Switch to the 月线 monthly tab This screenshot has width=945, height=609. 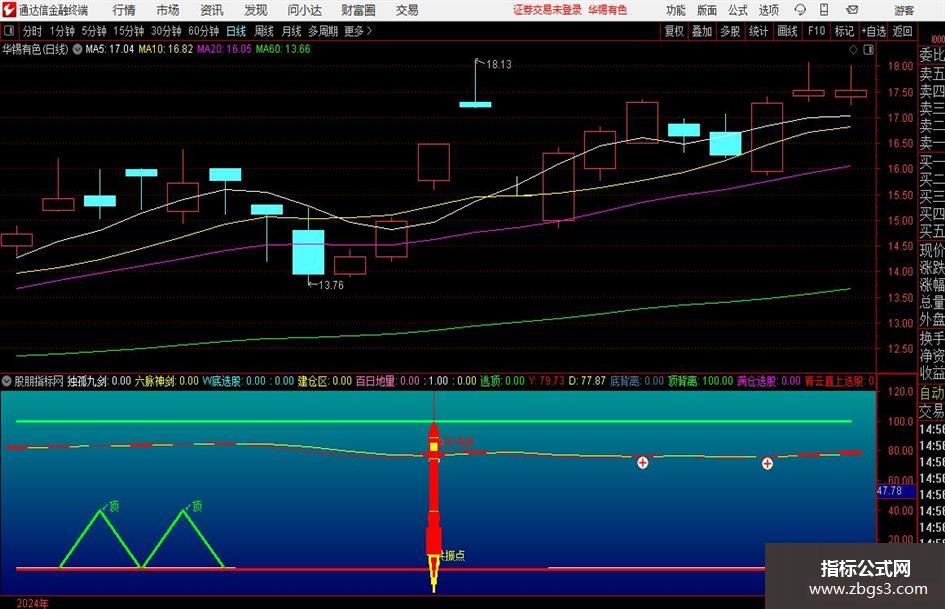[x=291, y=31]
